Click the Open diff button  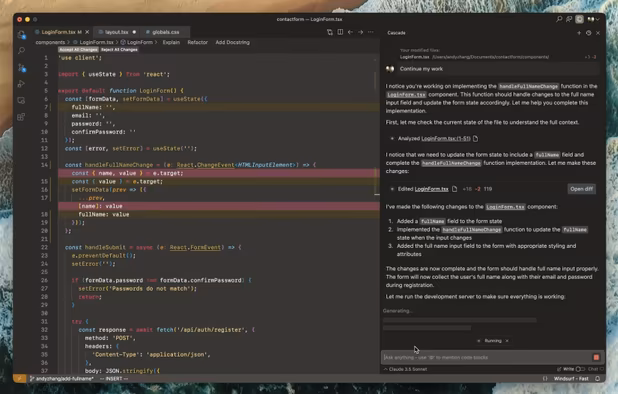point(581,189)
